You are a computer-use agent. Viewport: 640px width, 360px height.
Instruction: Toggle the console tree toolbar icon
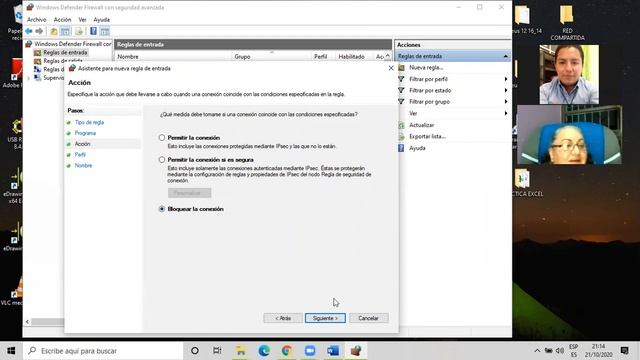point(65,31)
